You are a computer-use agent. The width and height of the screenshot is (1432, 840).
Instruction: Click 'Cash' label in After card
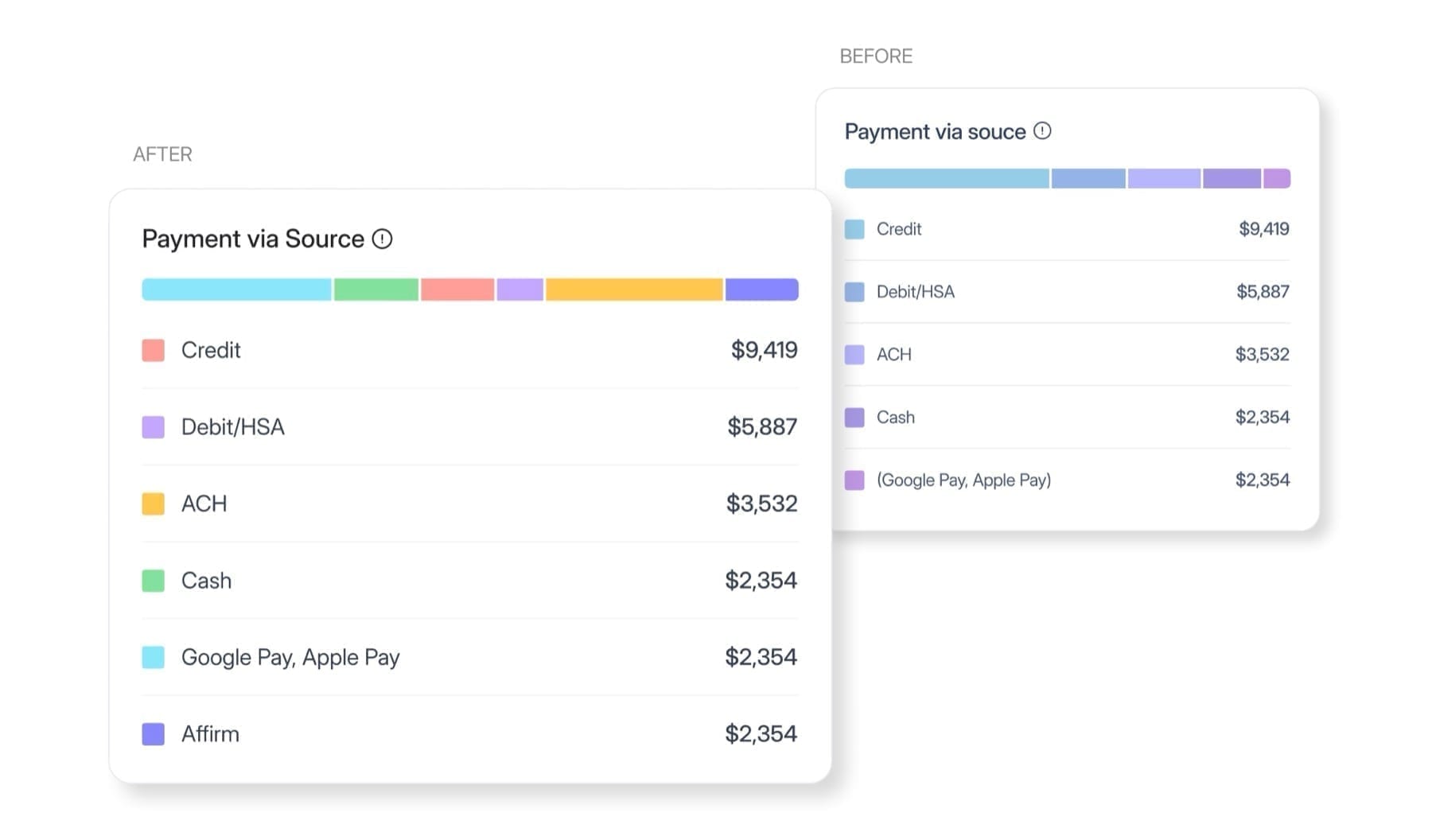click(207, 581)
